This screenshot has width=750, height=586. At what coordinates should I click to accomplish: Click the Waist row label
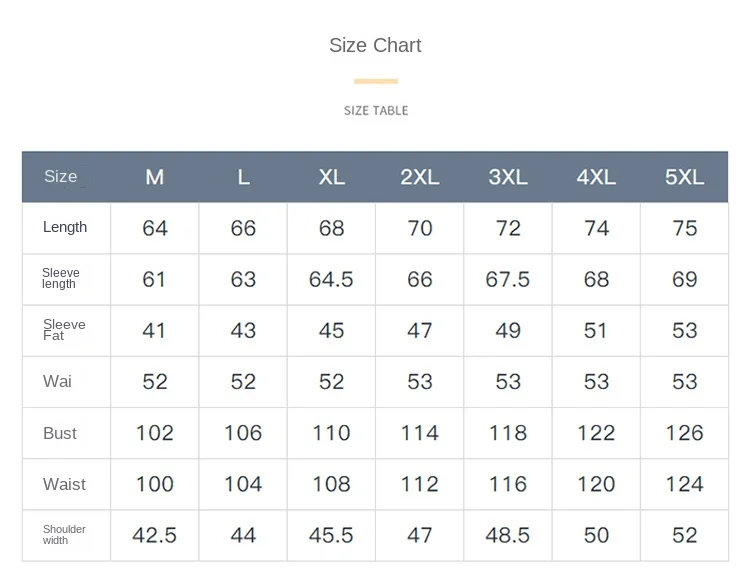(x=64, y=484)
